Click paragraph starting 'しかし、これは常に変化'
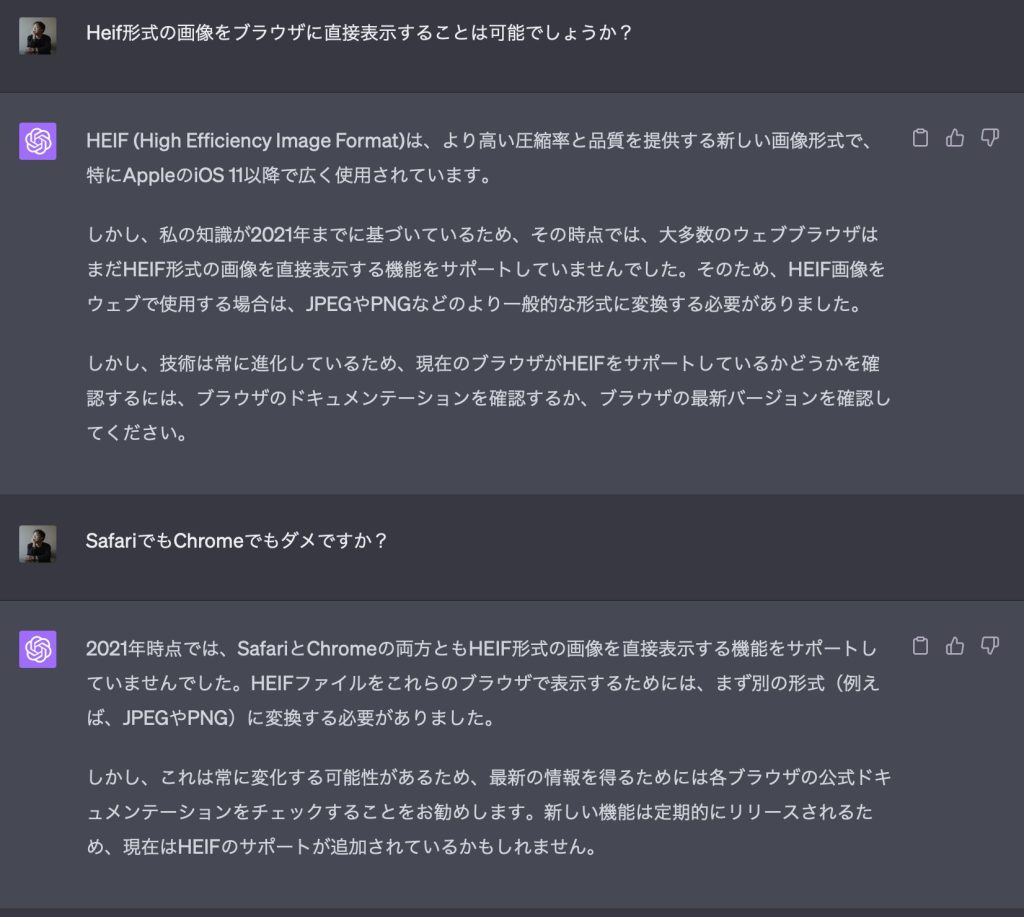 click(x=488, y=812)
